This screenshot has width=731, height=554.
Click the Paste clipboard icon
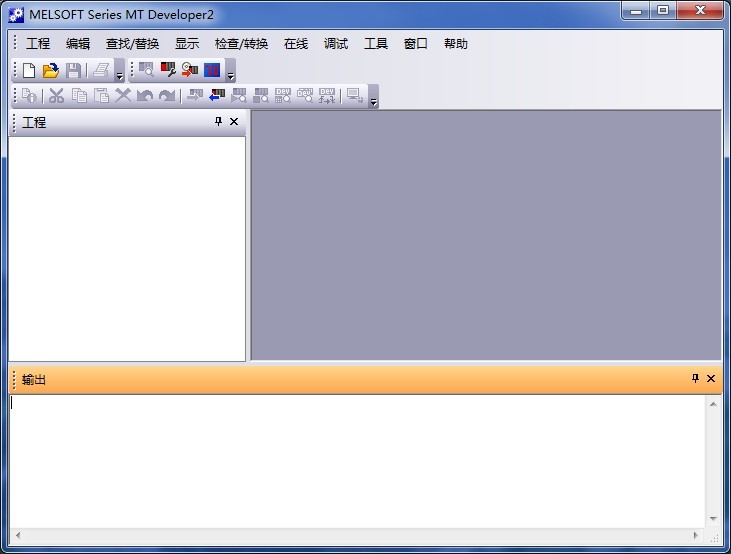tap(101, 96)
